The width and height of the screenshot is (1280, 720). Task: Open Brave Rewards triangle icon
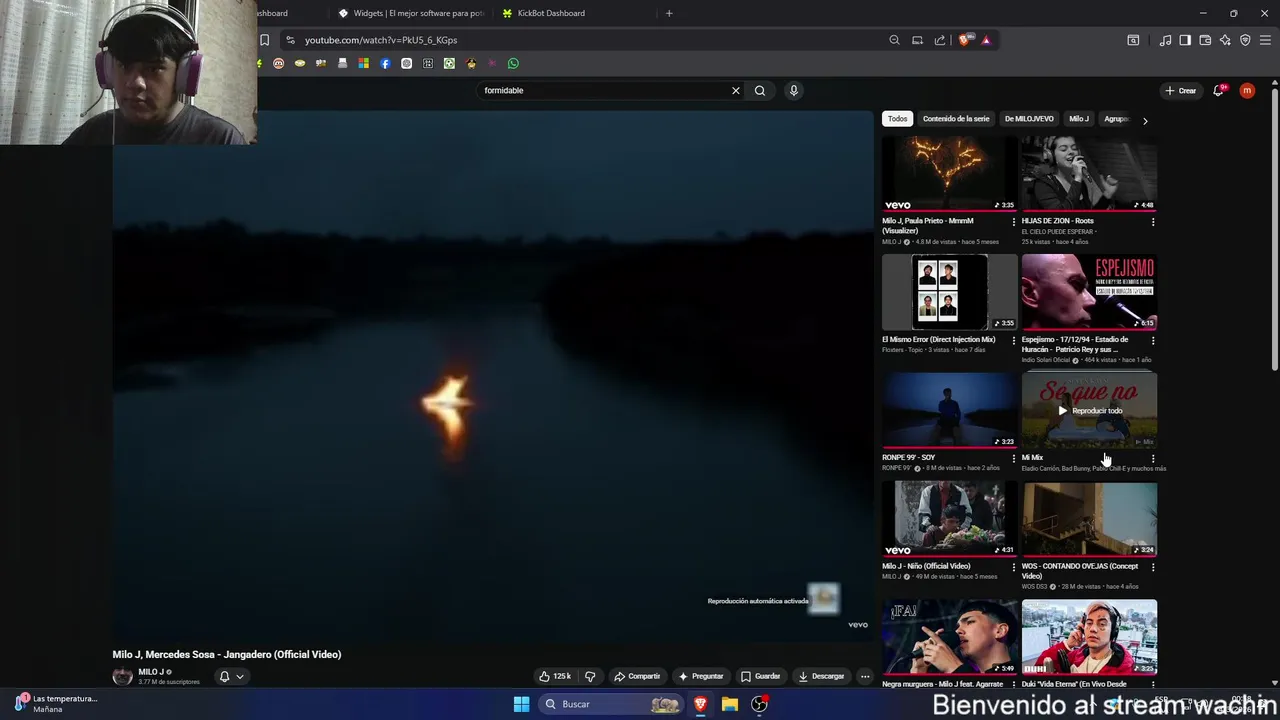(986, 40)
